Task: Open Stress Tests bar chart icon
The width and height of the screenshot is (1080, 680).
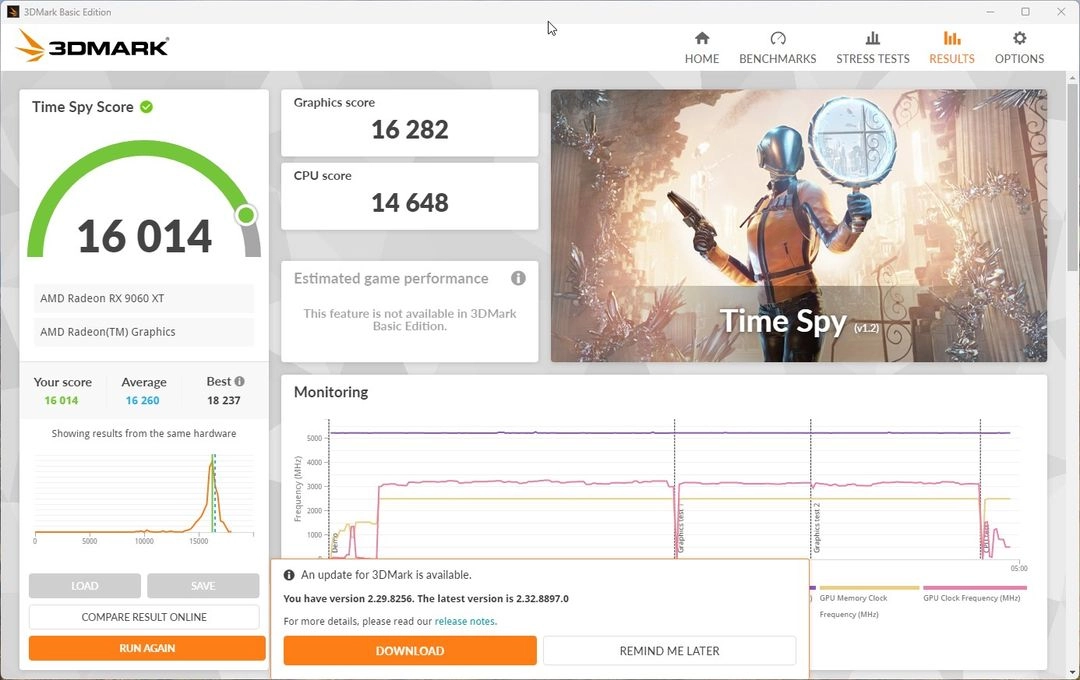Action: coord(873,38)
